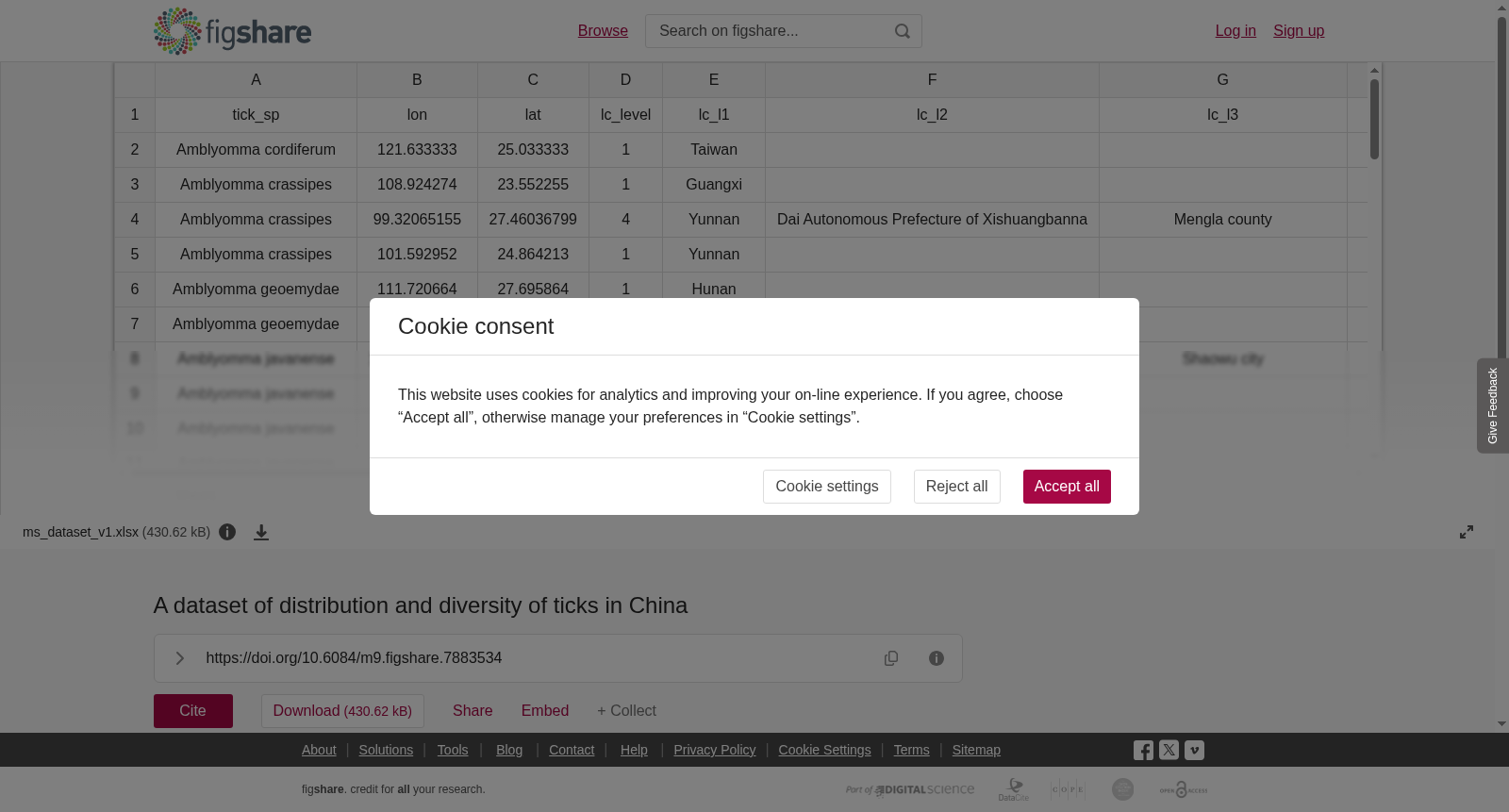Image resolution: width=1509 pixels, height=812 pixels.
Task: Click cell 'Dai Autonomous Prefecture of Xishuangbanna'
Action: click(x=932, y=220)
